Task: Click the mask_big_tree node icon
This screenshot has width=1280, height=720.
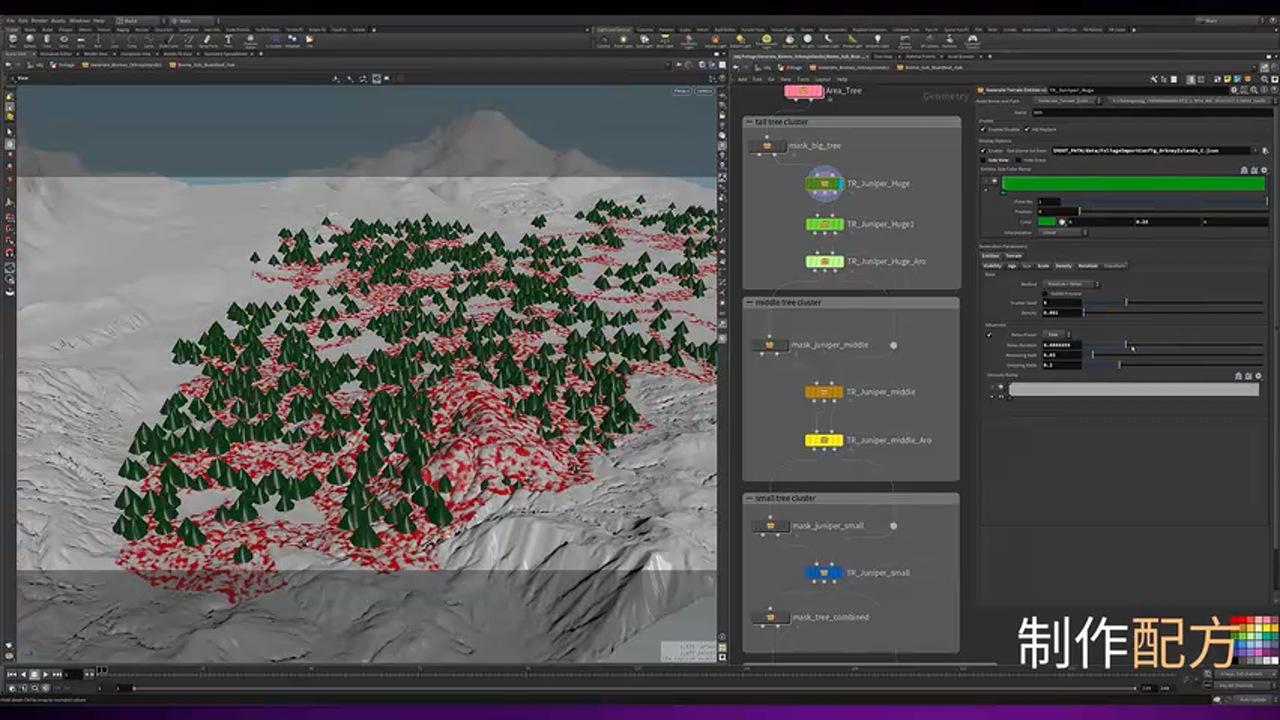Action: 767,146
